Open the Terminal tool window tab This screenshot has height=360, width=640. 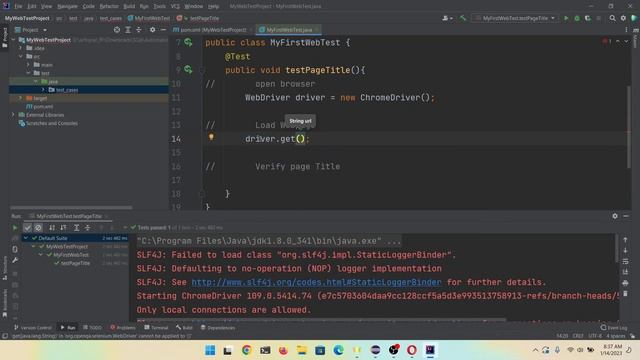(x=156, y=327)
